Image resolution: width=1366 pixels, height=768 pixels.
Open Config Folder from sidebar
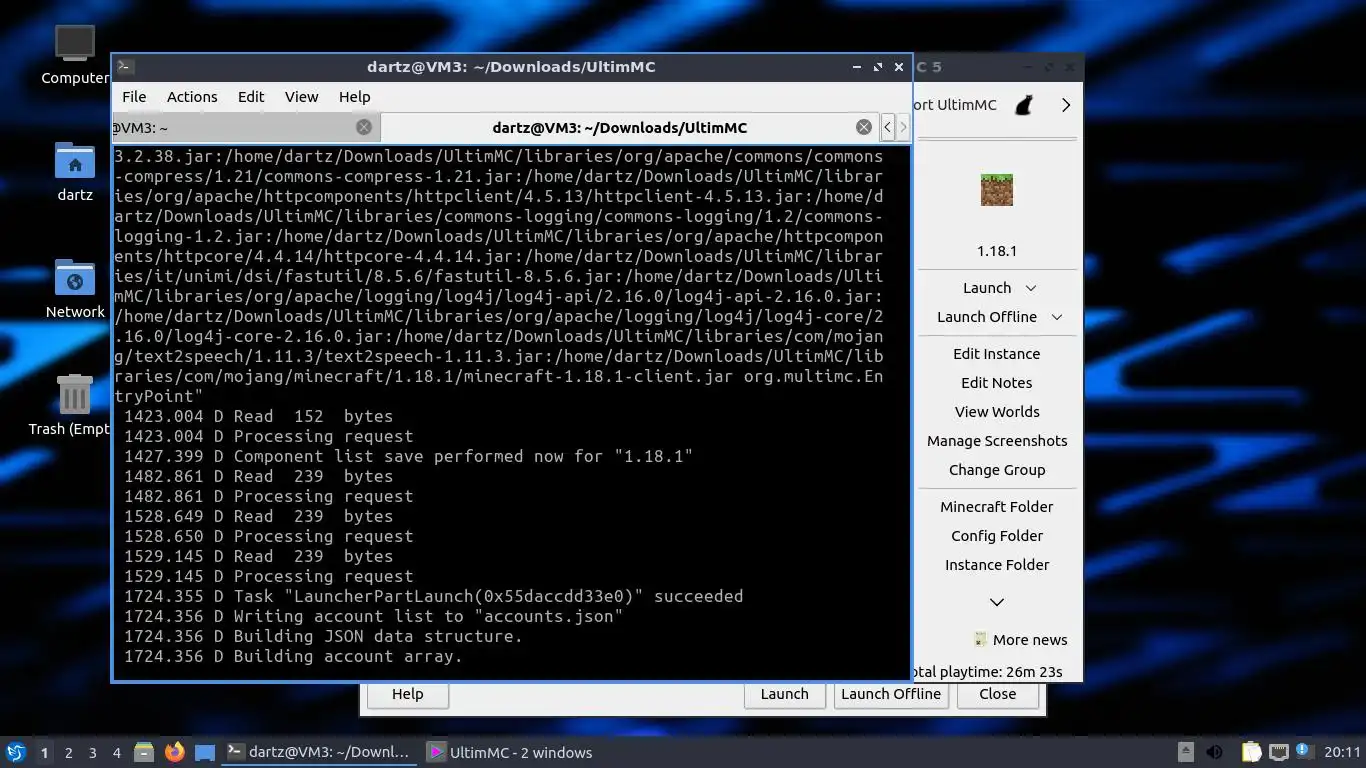click(x=997, y=536)
